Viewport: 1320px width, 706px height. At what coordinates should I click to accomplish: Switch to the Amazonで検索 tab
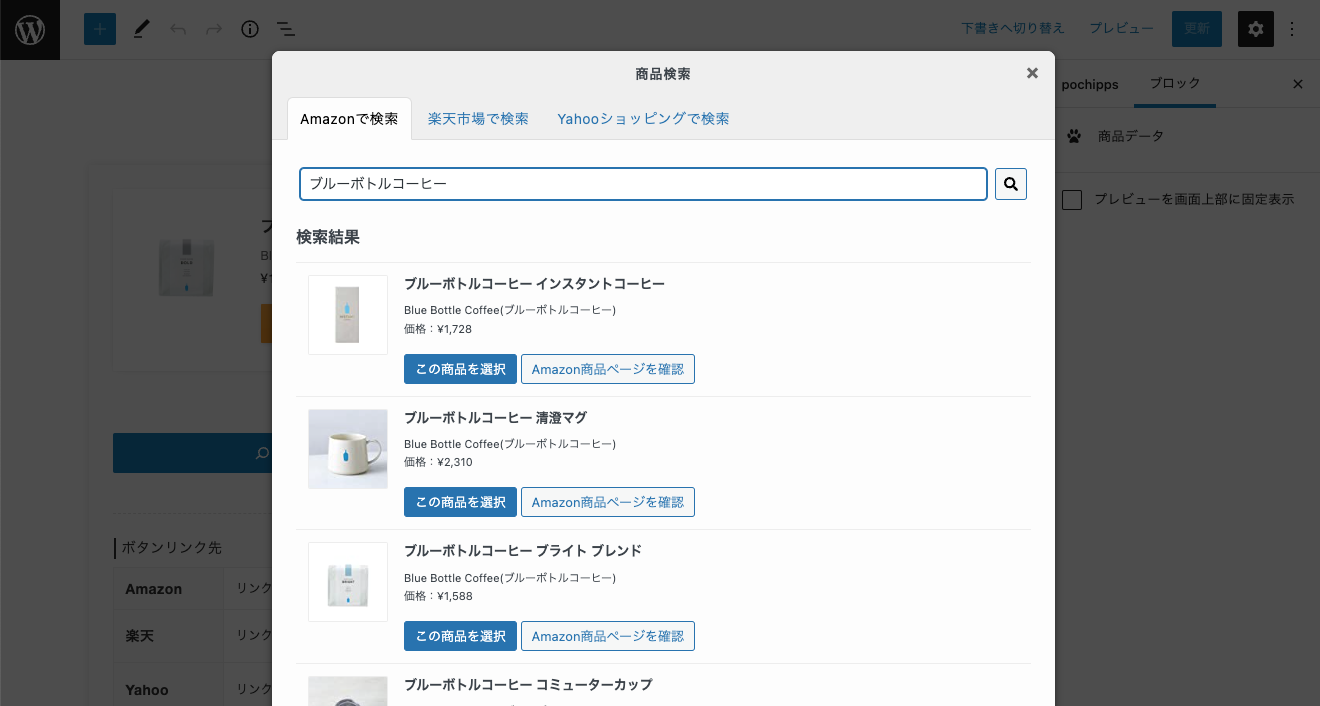[349, 119]
